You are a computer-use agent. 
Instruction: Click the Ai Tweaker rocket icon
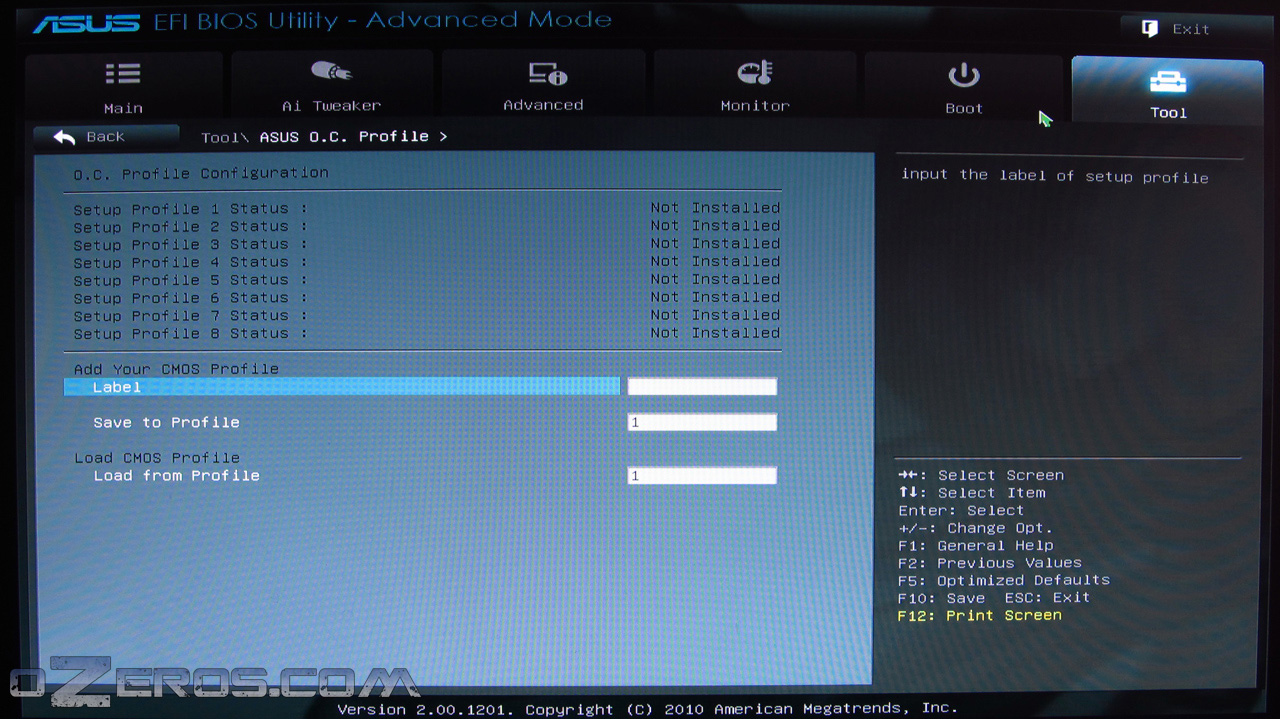tap(331, 72)
